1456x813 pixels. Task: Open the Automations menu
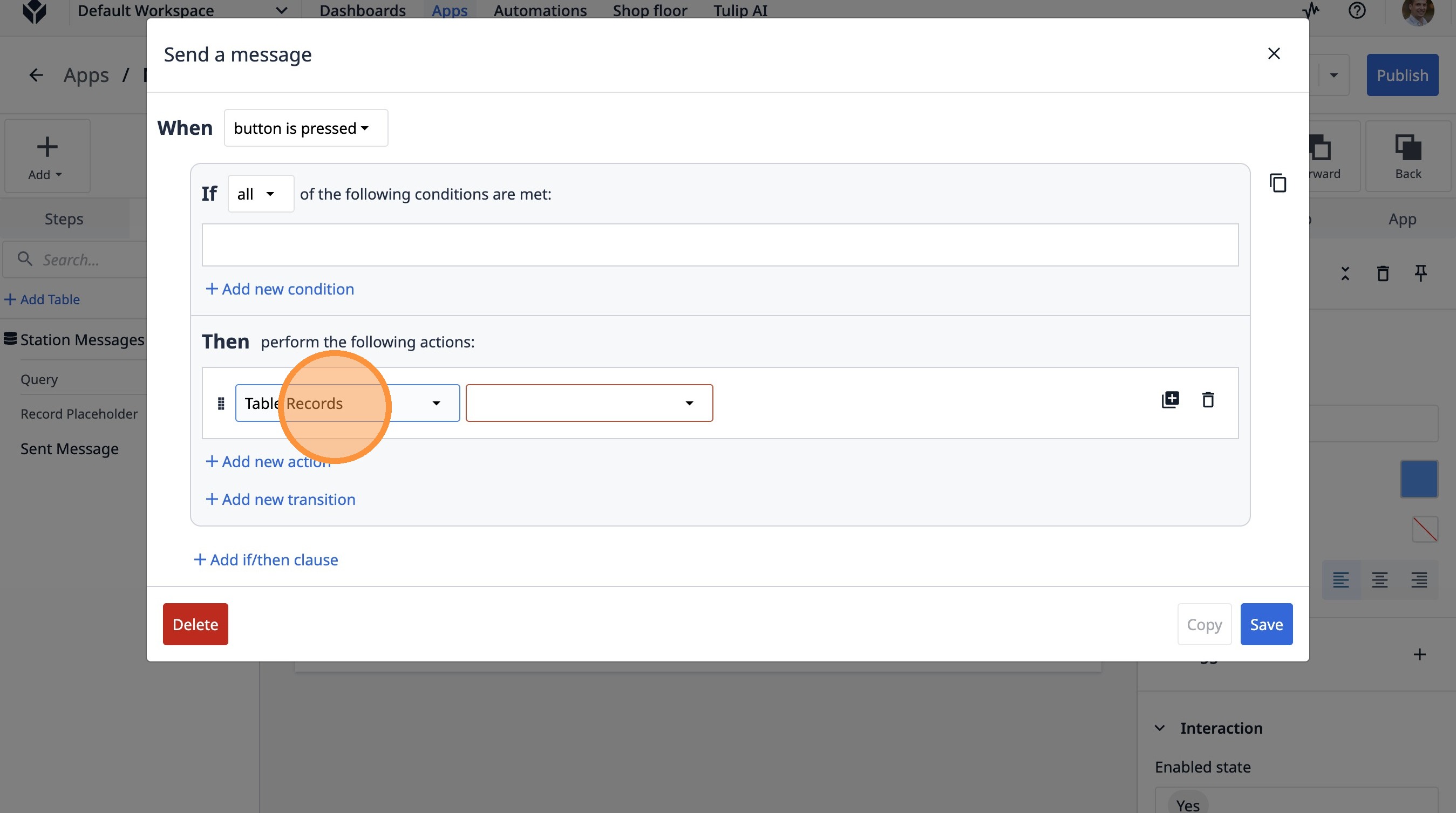(540, 11)
